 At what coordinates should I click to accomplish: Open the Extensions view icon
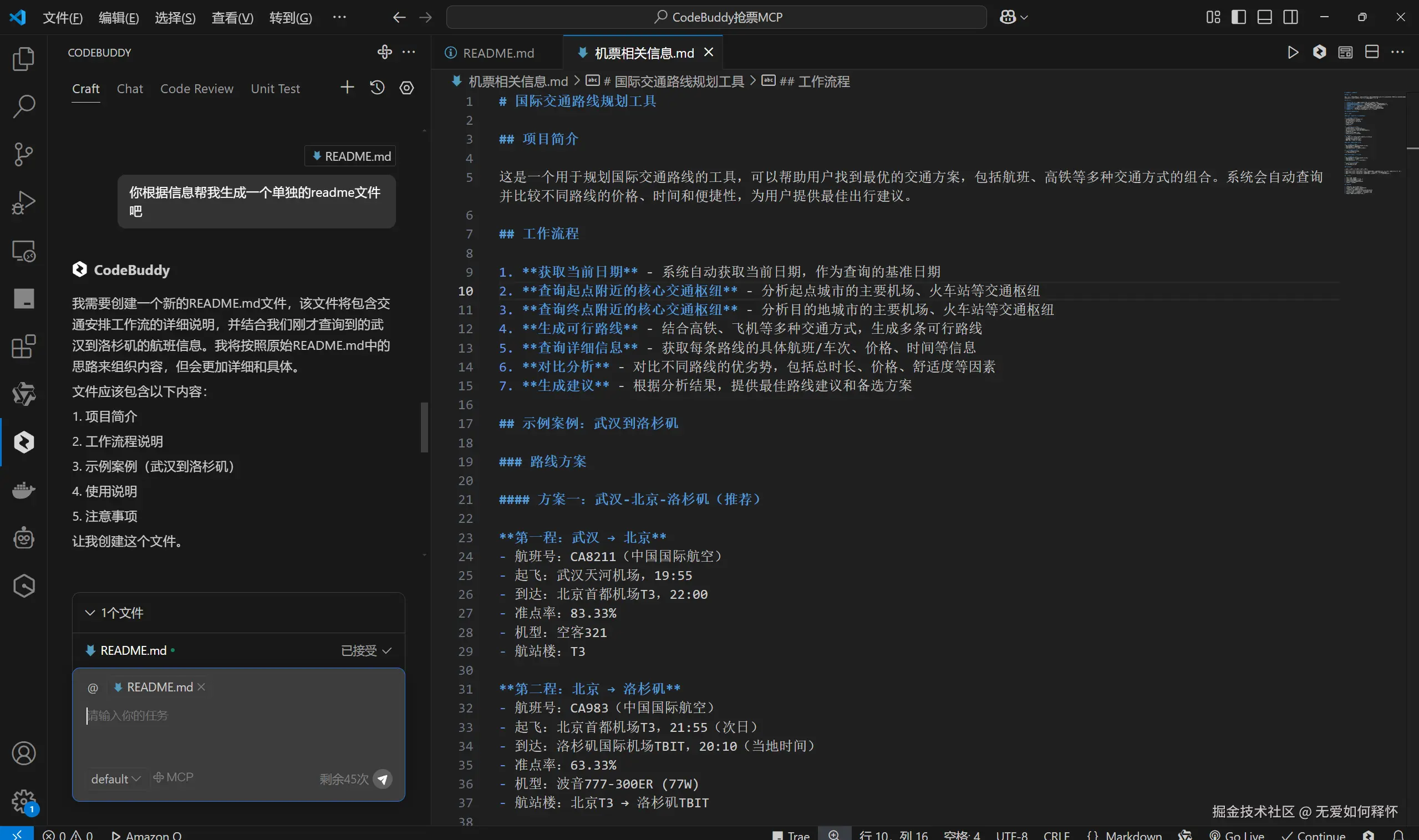[23, 346]
